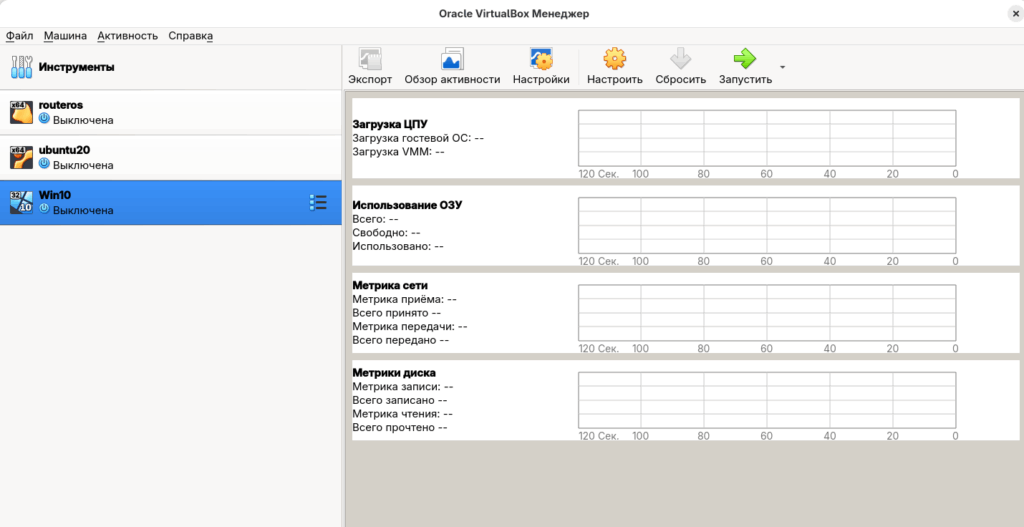Click the Метрика чтения label
The width and height of the screenshot is (1024, 527).
pyautogui.click(x=402, y=414)
